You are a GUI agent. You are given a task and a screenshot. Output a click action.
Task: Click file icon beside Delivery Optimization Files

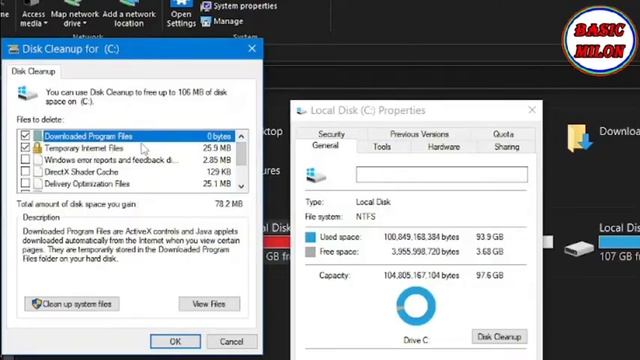[38, 184]
